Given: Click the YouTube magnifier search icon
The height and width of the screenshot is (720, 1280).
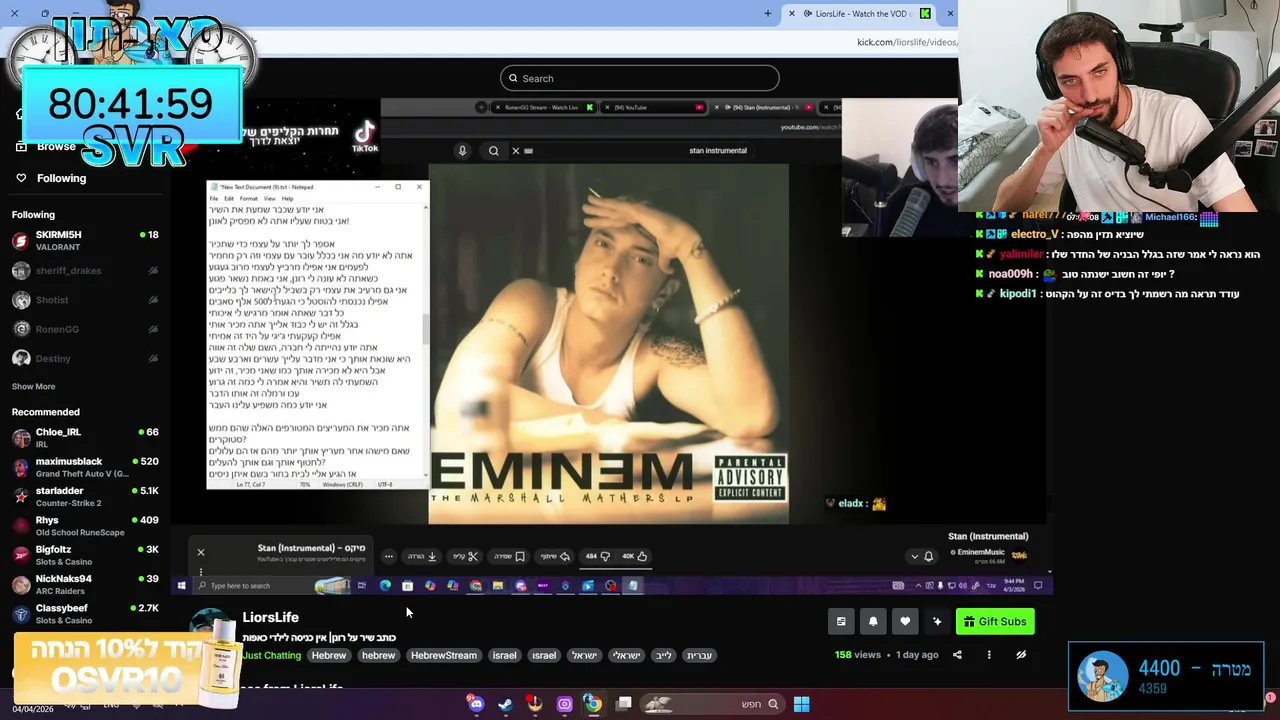Looking at the screenshot, I should point(493,151).
